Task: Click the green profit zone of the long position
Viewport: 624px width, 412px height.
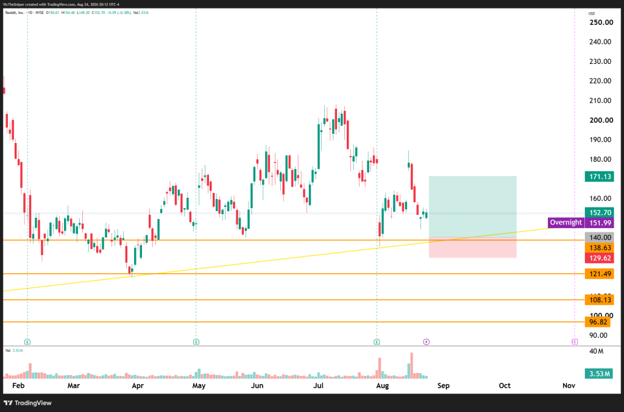Action: [x=472, y=207]
